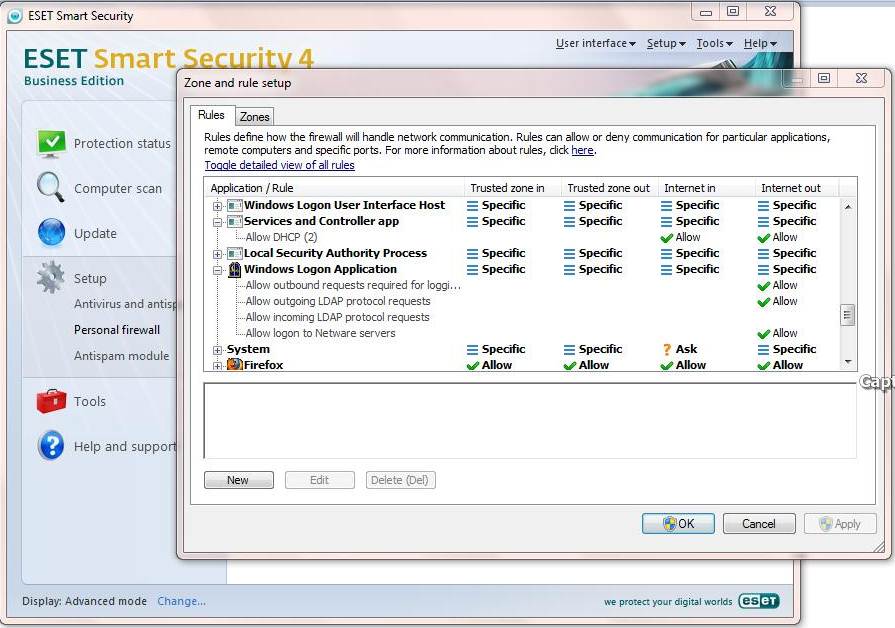The width and height of the screenshot is (895, 628).
Task: Confirm the dialog with OK
Action: click(x=678, y=524)
